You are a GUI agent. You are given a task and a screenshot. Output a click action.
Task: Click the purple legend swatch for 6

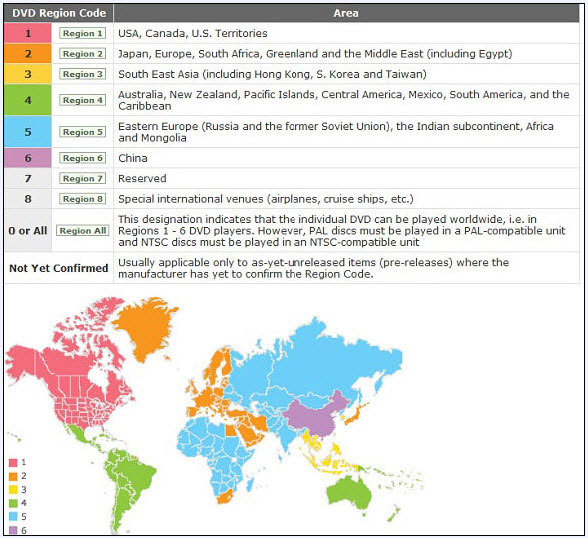(x=13, y=530)
